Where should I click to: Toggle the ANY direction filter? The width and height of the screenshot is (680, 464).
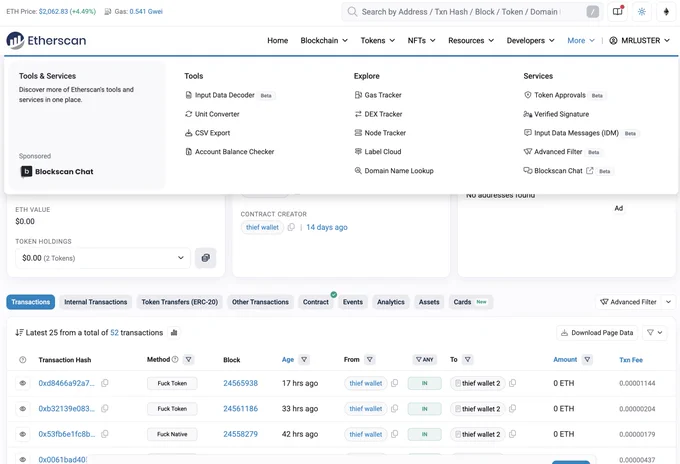425,359
